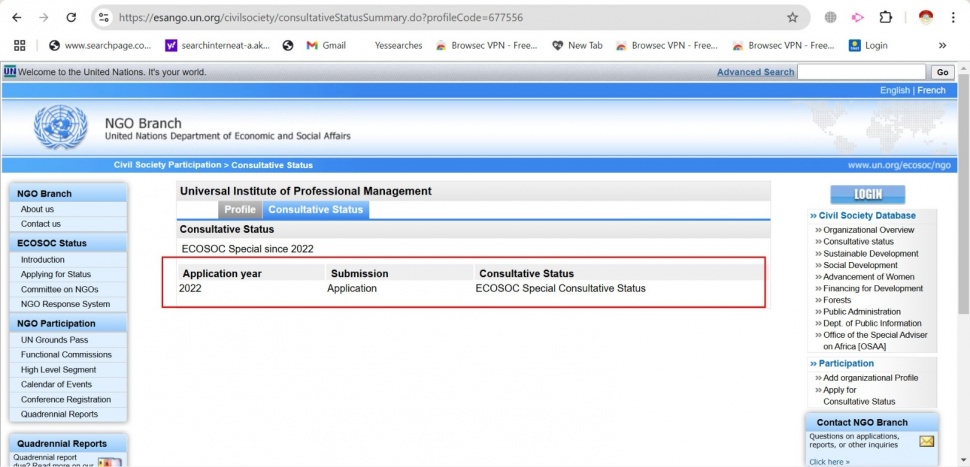This screenshot has width=970, height=467.
Task: Select the Consultative Status tab
Action: [315, 210]
